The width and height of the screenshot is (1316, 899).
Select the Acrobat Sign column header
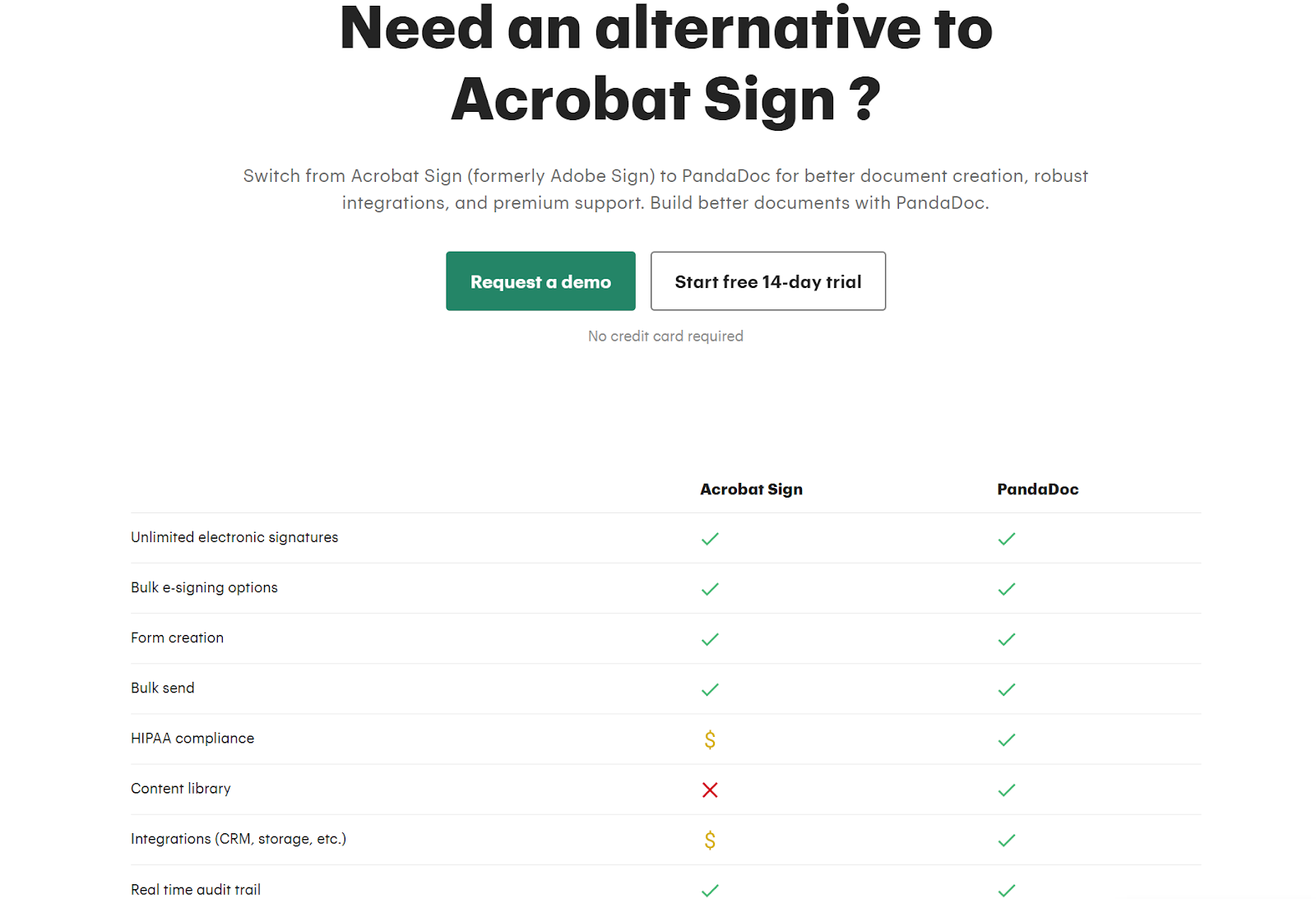pyautogui.click(x=751, y=489)
